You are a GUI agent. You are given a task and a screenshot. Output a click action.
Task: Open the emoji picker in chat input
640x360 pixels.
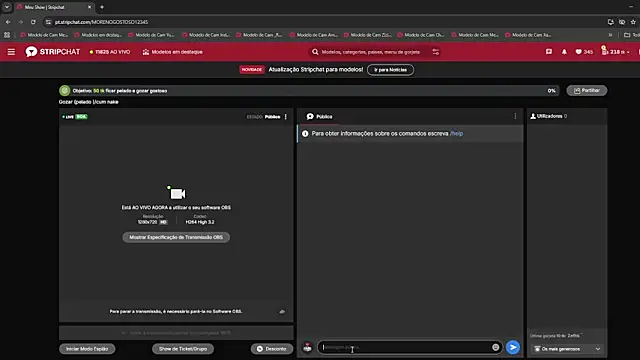click(496, 347)
